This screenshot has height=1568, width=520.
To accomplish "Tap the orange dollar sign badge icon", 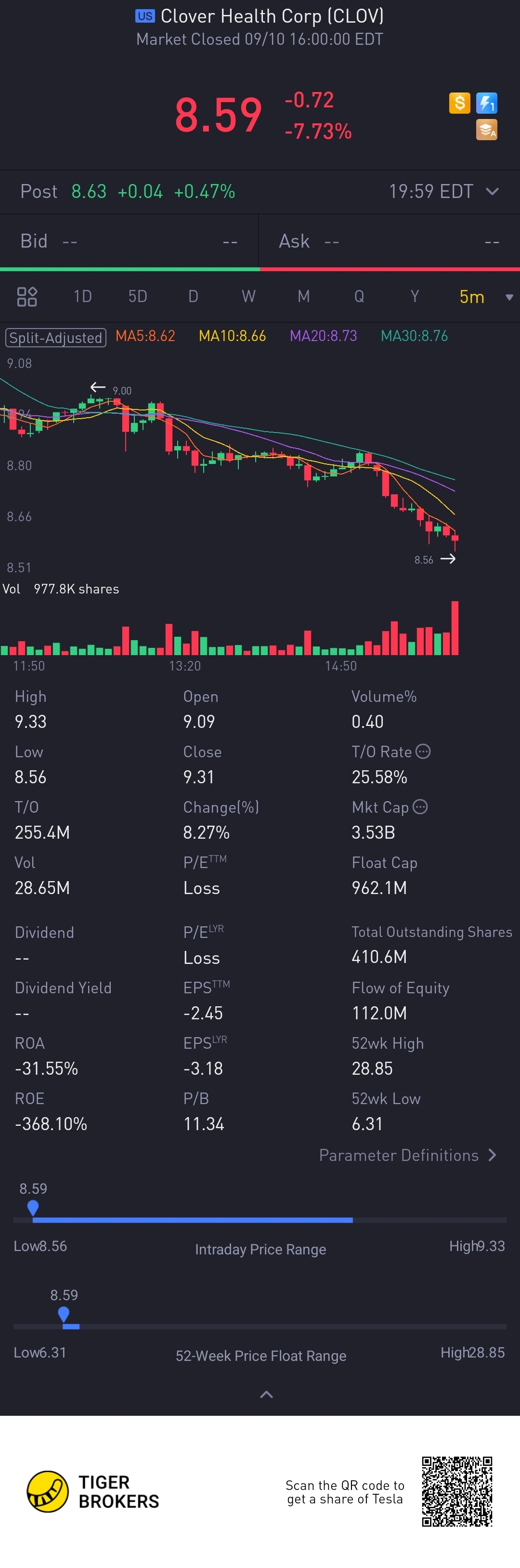I will click(460, 103).
